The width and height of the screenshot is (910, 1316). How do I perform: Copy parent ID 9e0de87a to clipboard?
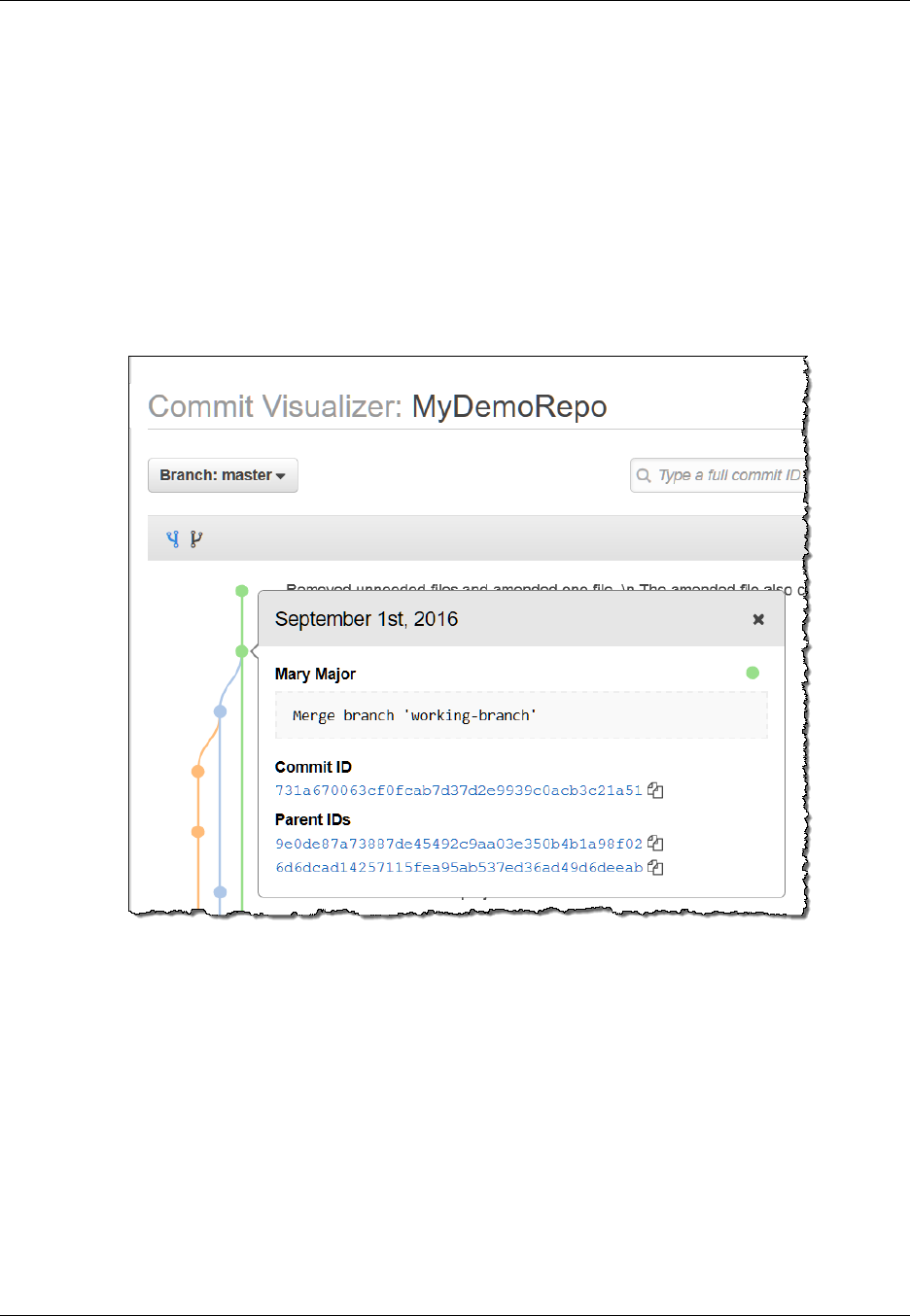(656, 844)
